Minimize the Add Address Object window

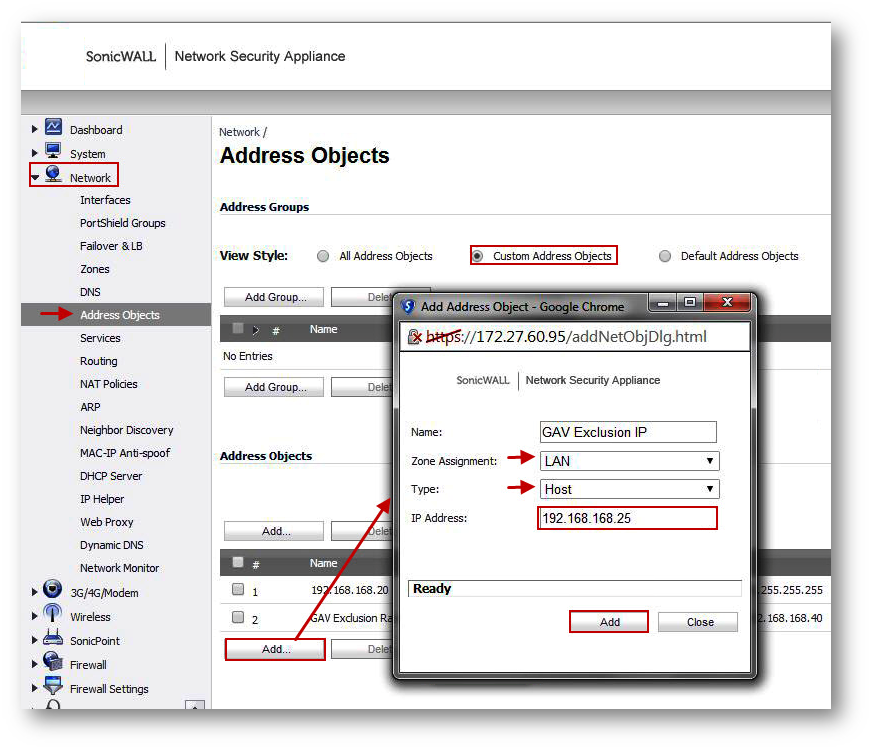[x=663, y=303]
